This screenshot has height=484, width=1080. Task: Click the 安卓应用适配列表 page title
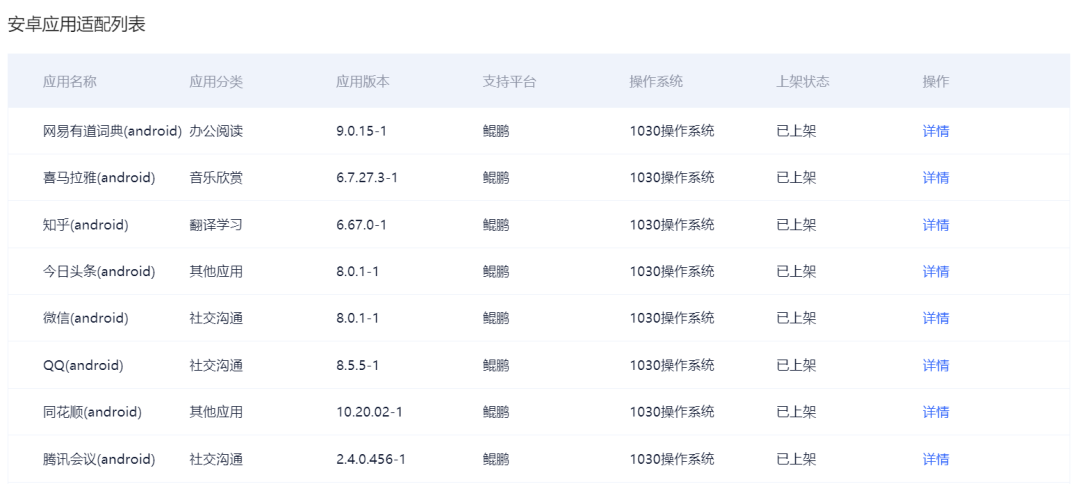pyautogui.click(x=77, y=25)
